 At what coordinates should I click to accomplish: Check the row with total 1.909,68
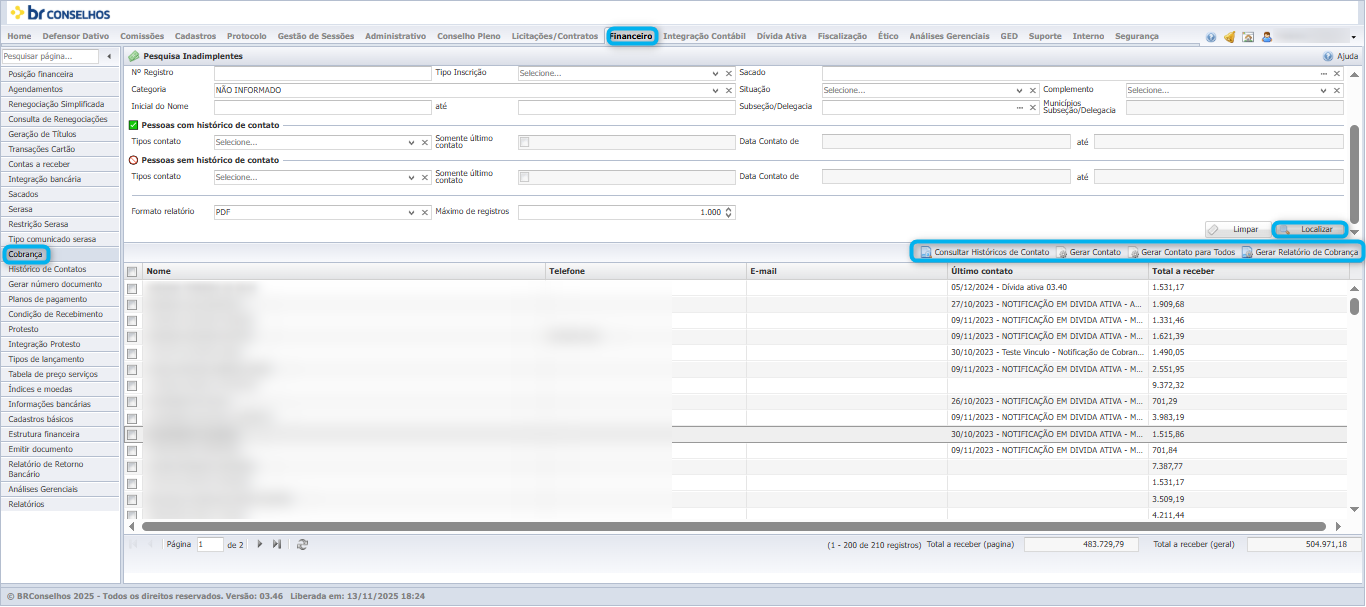132,305
